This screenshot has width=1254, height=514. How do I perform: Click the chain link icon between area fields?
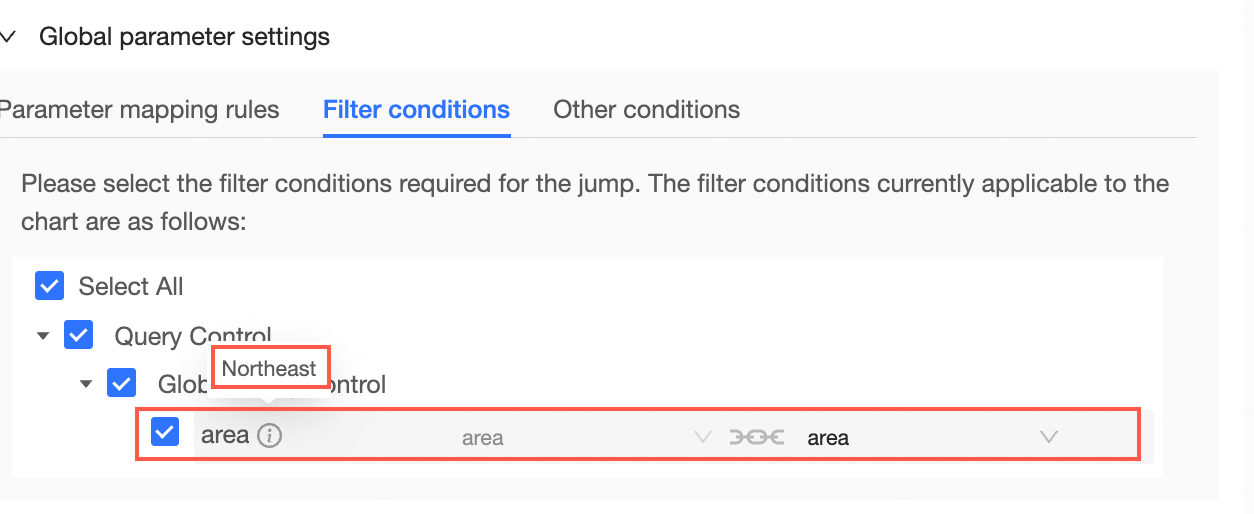point(757,437)
